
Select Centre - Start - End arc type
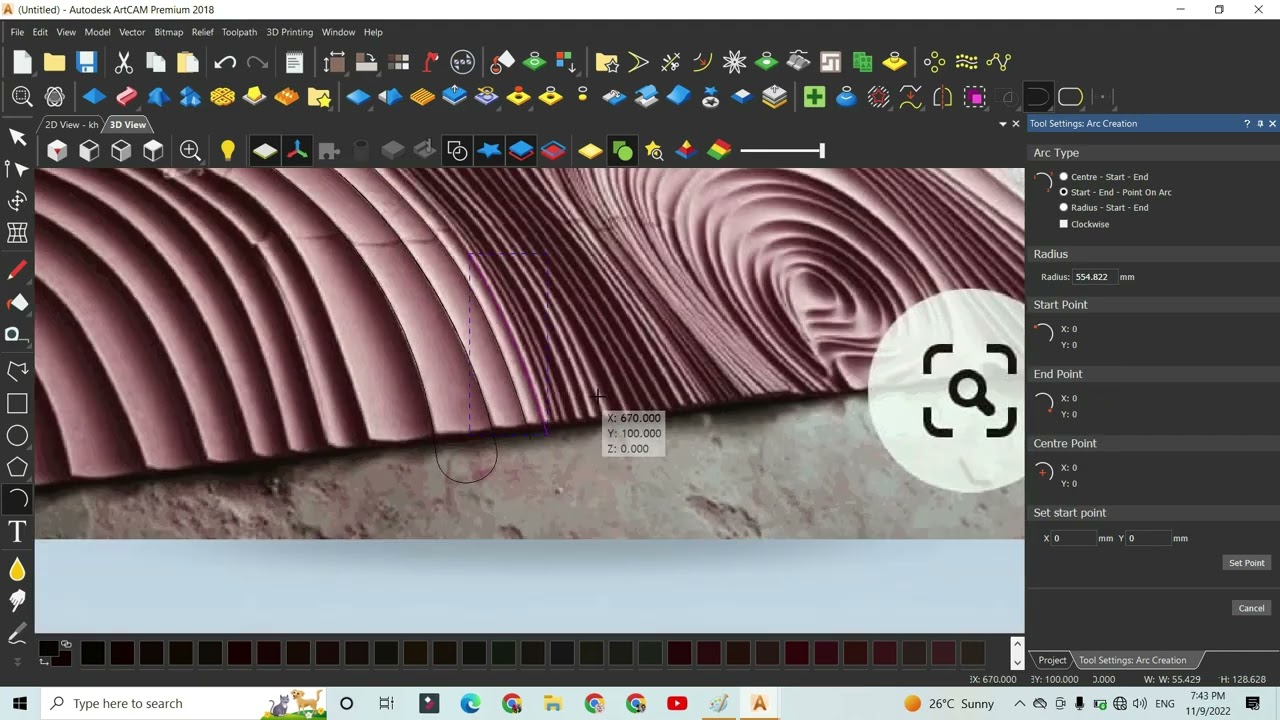coord(1064,177)
